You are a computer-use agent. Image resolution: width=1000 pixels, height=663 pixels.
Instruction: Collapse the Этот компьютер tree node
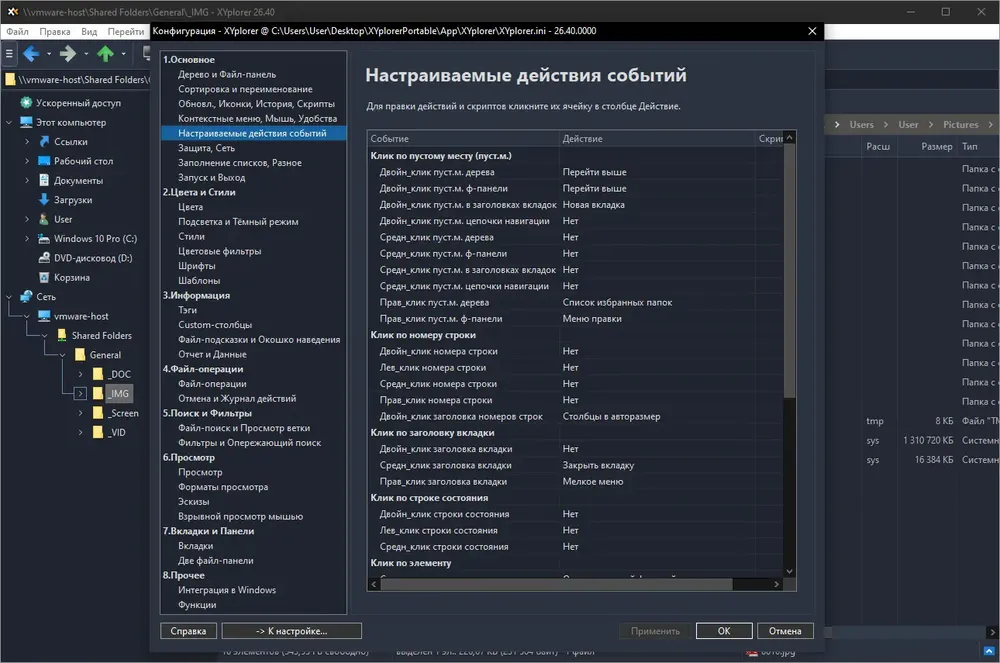coord(9,122)
